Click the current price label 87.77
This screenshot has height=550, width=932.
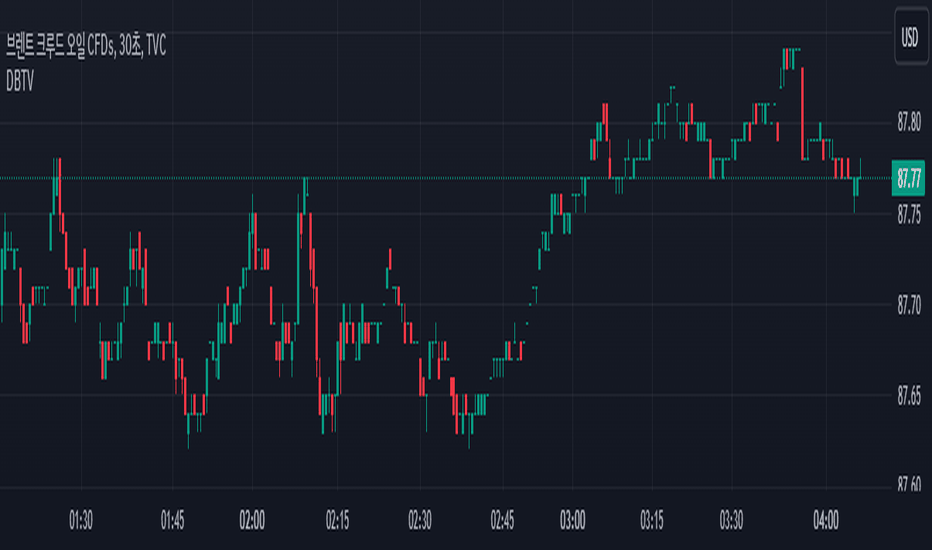click(x=908, y=178)
